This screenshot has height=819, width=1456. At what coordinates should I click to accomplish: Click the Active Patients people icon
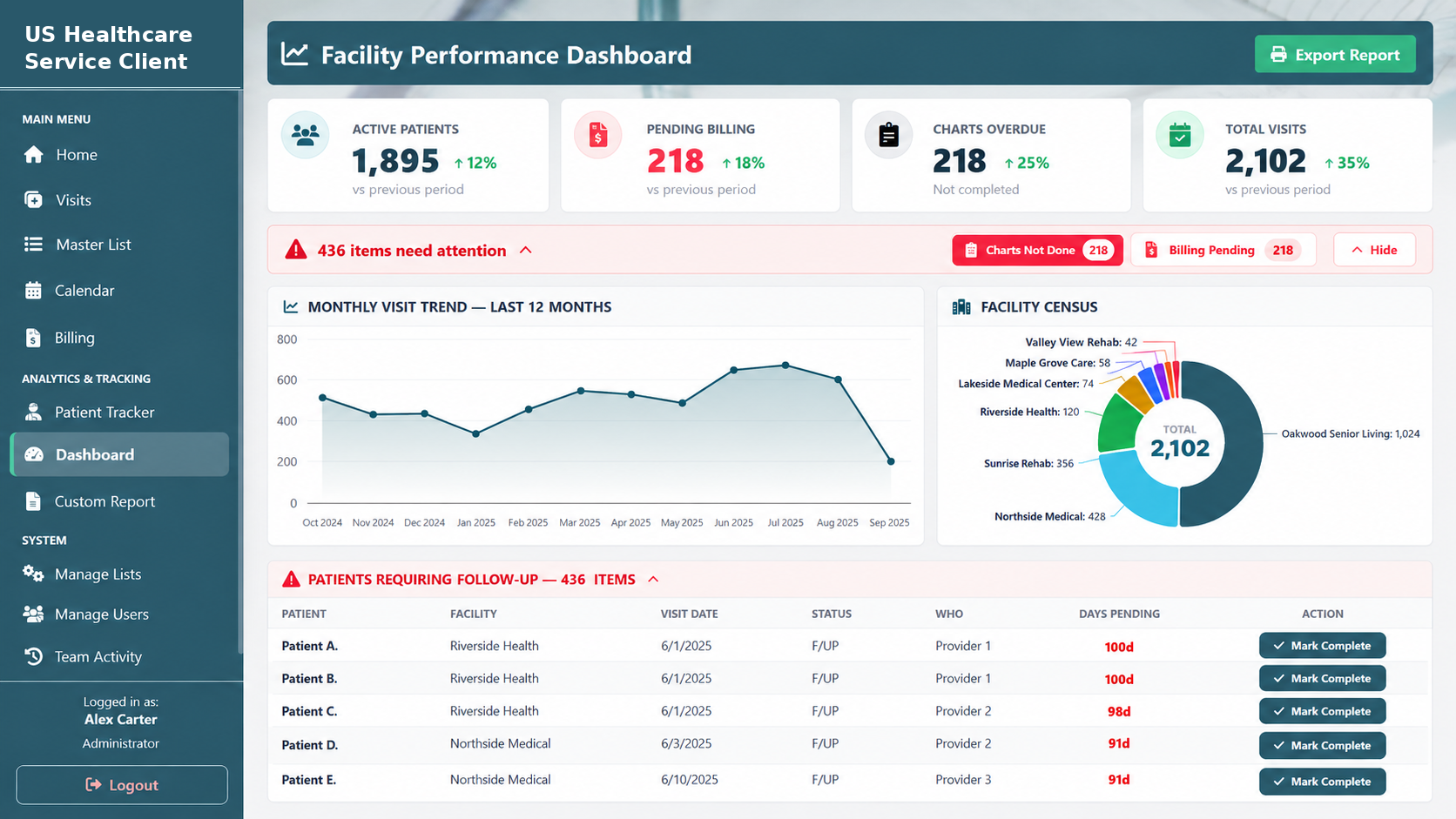[x=306, y=135]
